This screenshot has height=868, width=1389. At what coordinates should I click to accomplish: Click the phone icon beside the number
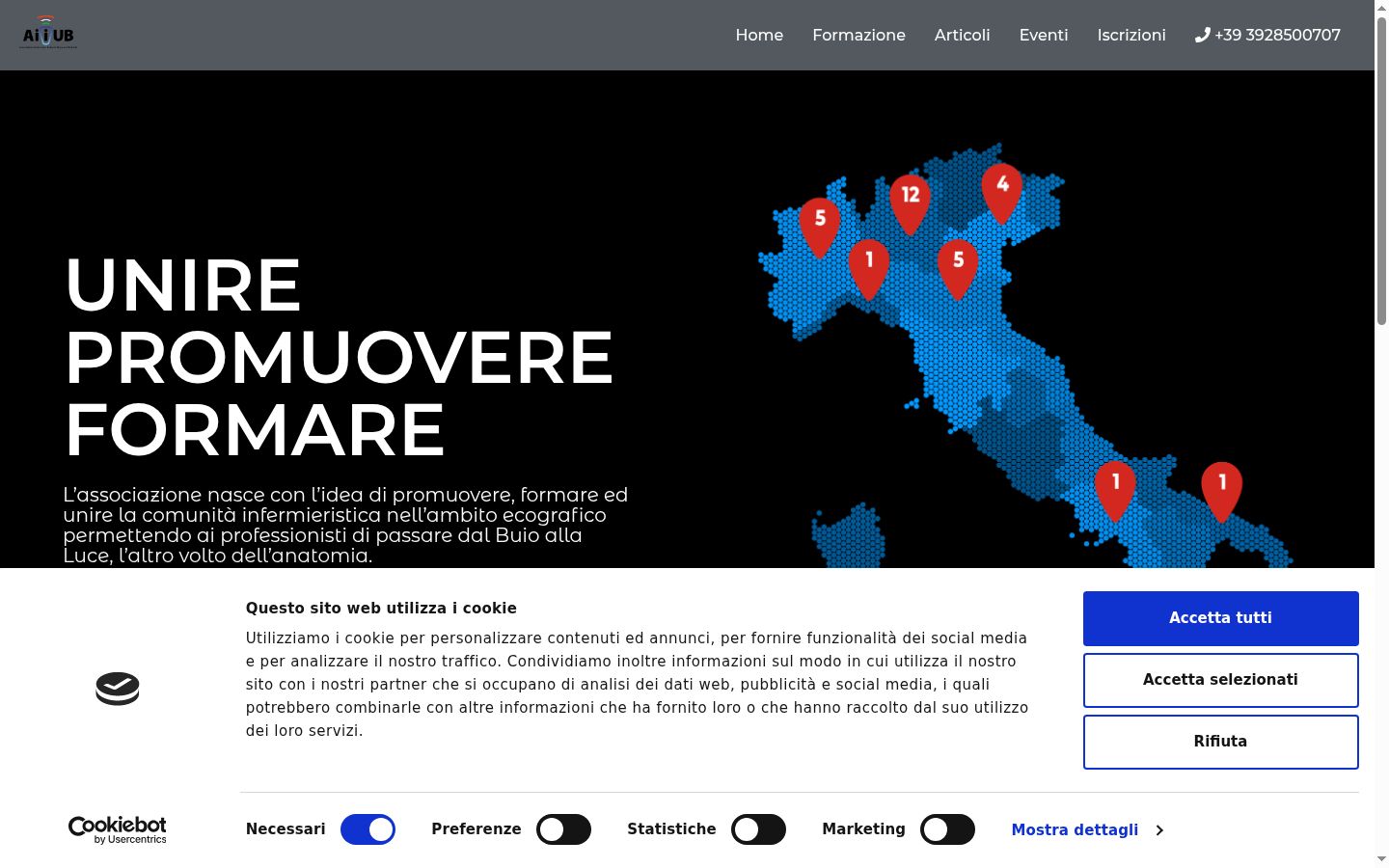coord(1202,35)
